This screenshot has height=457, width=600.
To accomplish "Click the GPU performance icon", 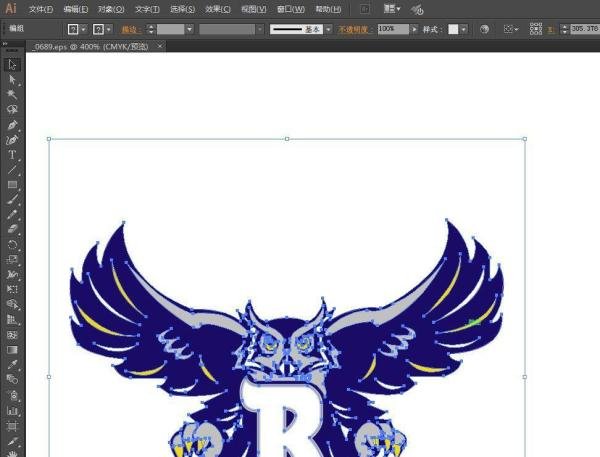I will click(417, 10).
